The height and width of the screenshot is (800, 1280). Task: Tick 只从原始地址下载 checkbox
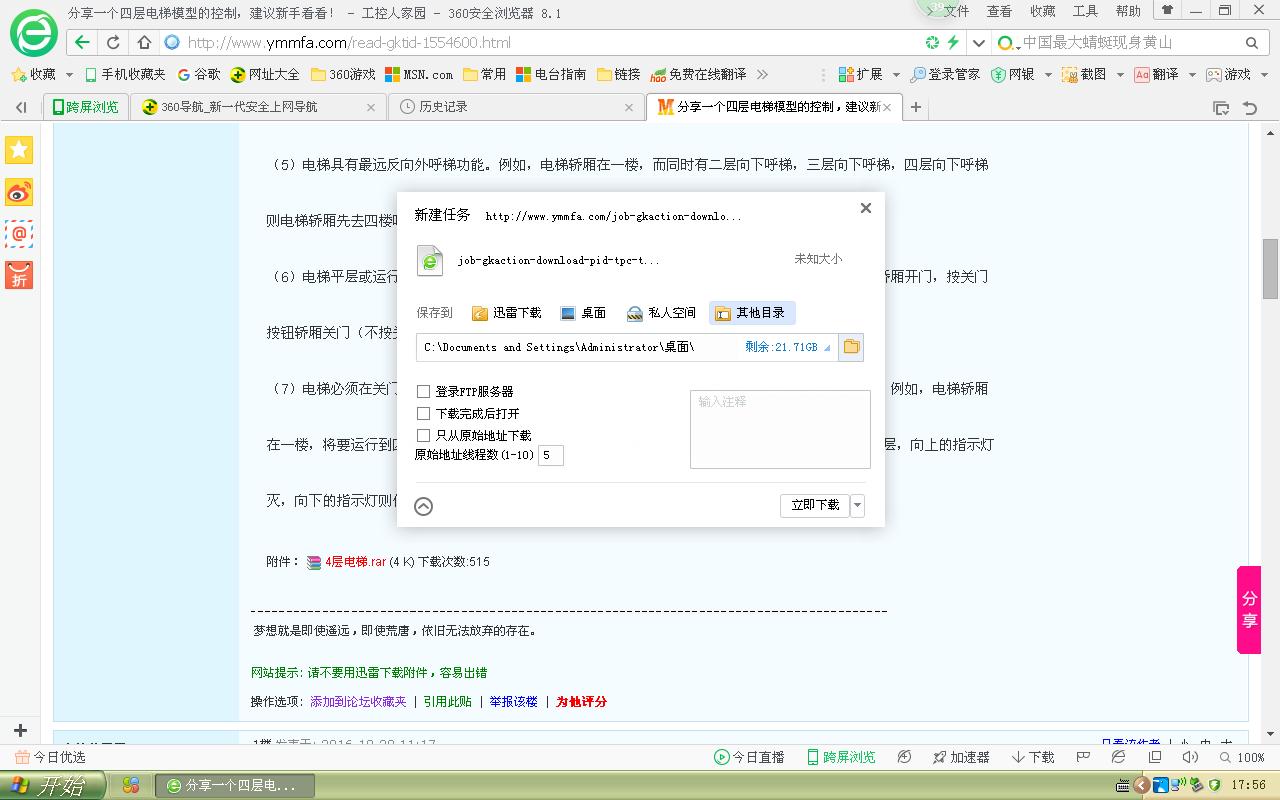click(424, 436)
